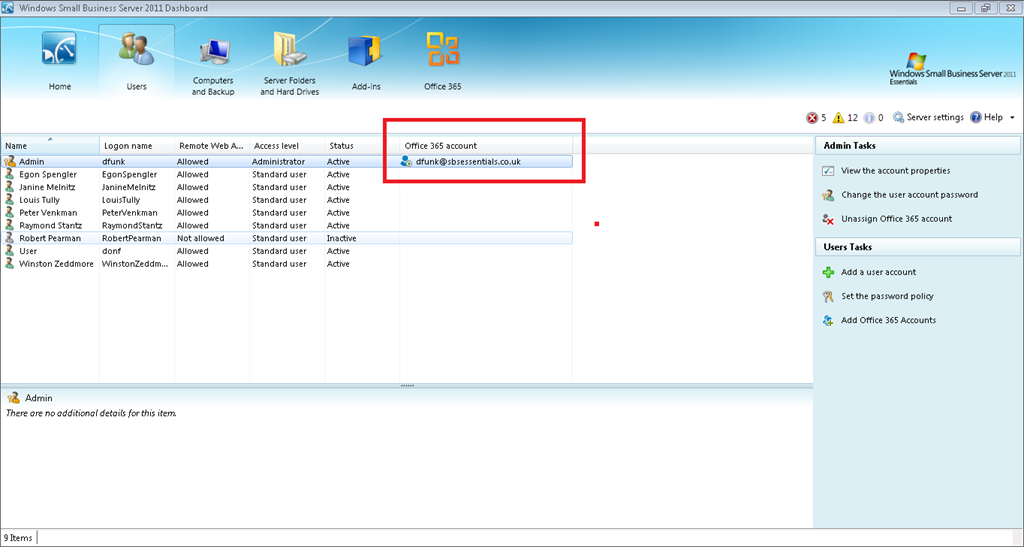Click the yellow warning alerts icon
This screenshot has height=547, width=1024.
pyautogui.click(x=839, y=118)
